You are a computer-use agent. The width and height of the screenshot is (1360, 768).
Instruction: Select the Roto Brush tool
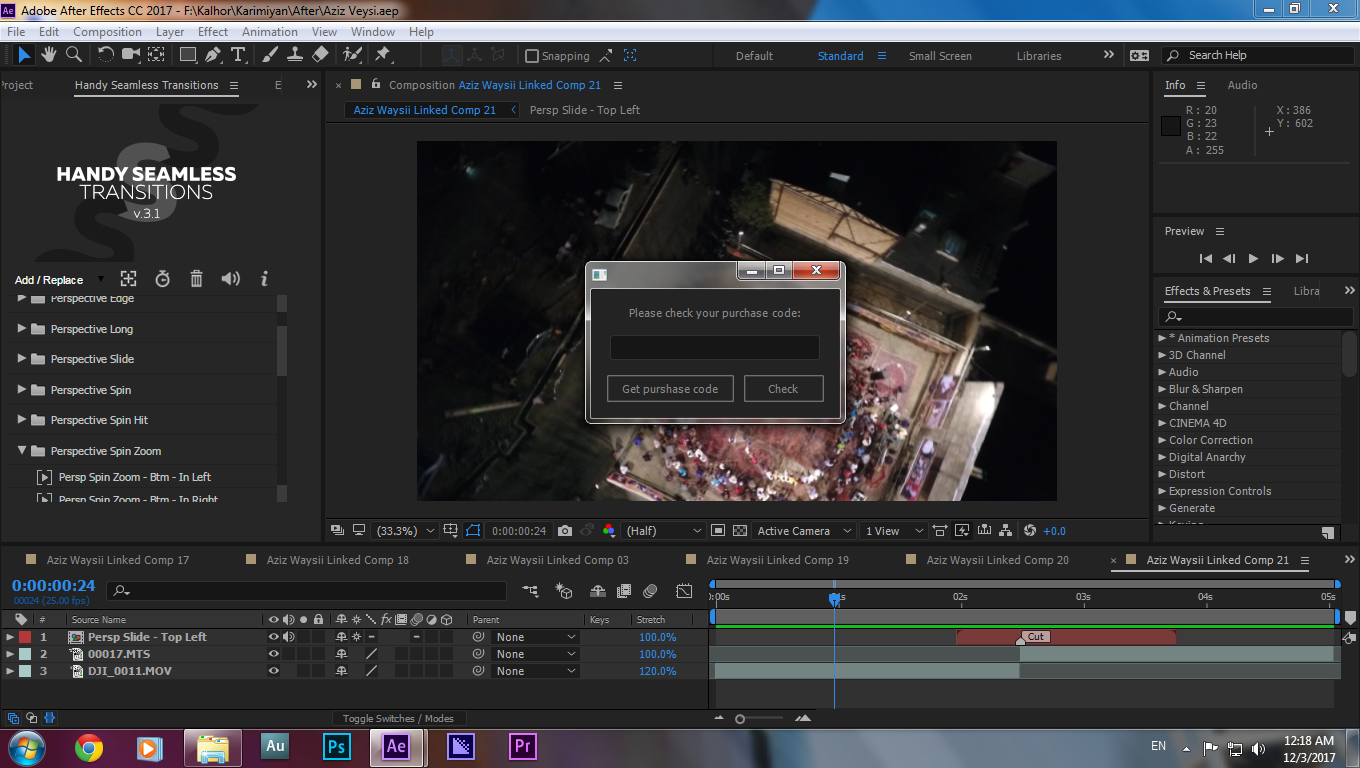tap(352, 55)
